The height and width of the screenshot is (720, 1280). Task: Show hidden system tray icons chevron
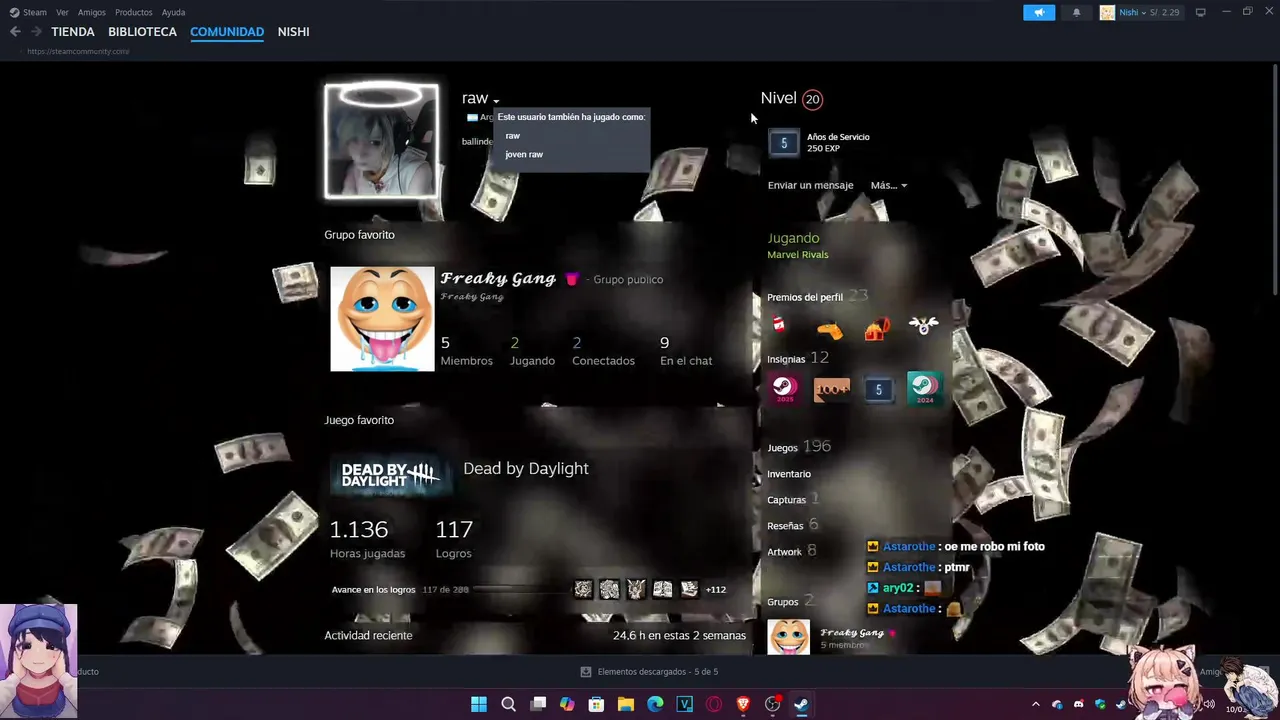[x=1036, y=704]
